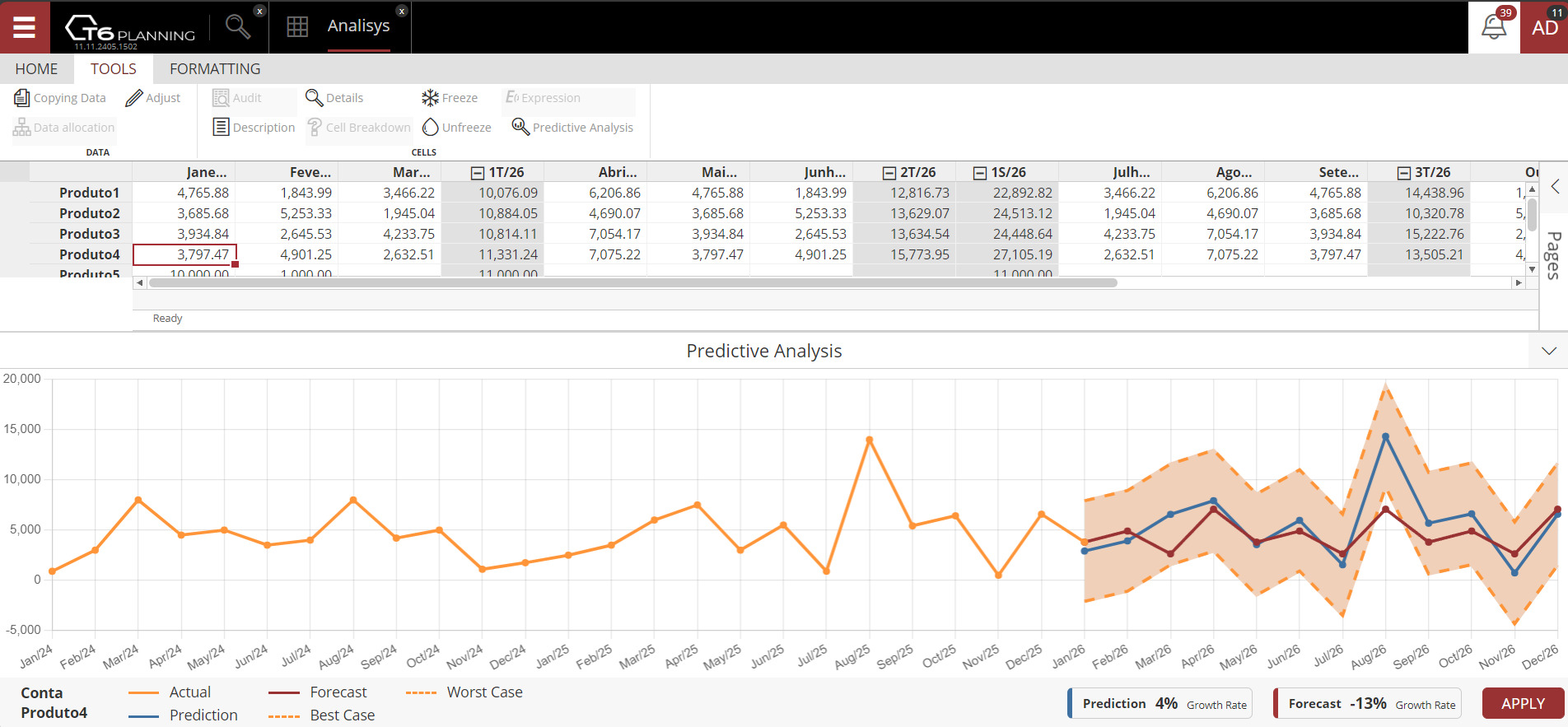The image size is (1568, 727).
Task: Select cell 7,054.17 in Produto3 April
Action: [595, 234]
